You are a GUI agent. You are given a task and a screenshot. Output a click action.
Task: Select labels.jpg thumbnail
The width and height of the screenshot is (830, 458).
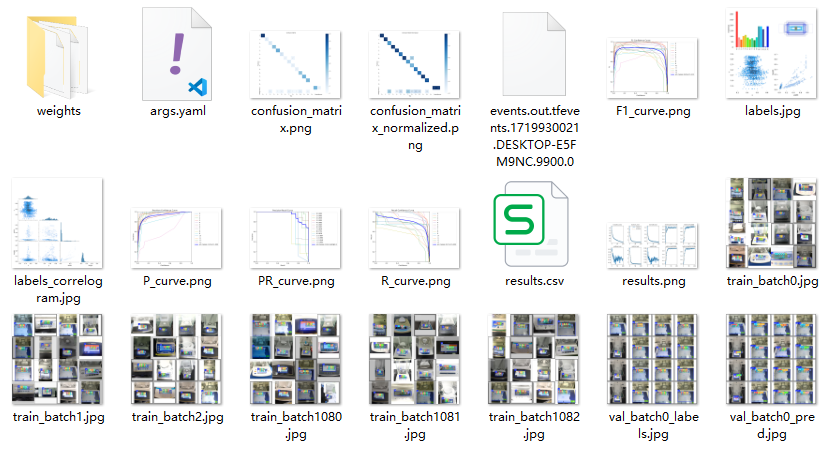[x=771, y=53]
